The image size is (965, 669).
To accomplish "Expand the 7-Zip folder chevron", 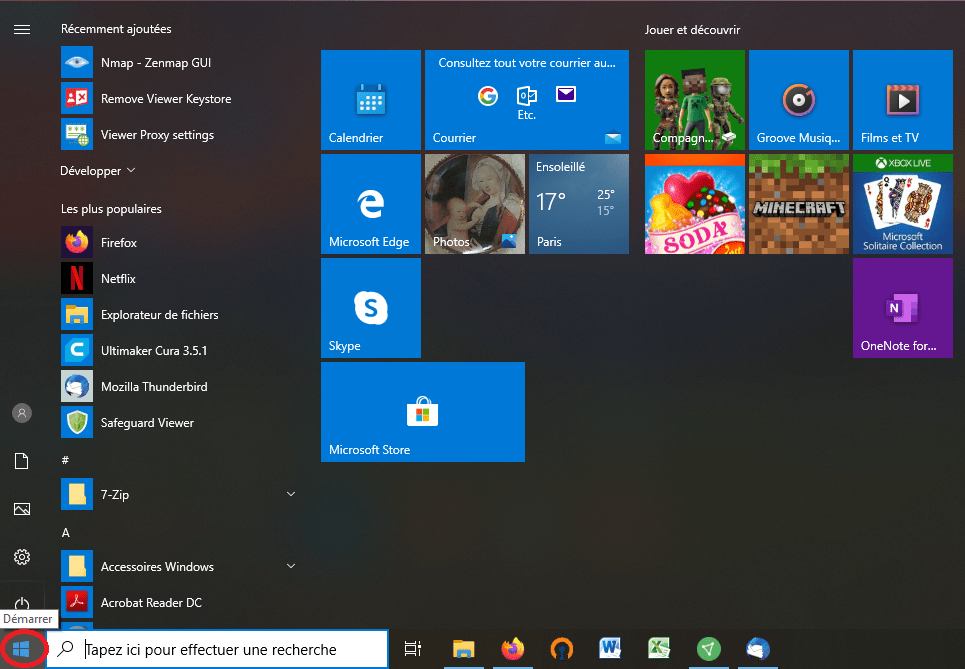I will pyautogui.click(x=291, y=494).
